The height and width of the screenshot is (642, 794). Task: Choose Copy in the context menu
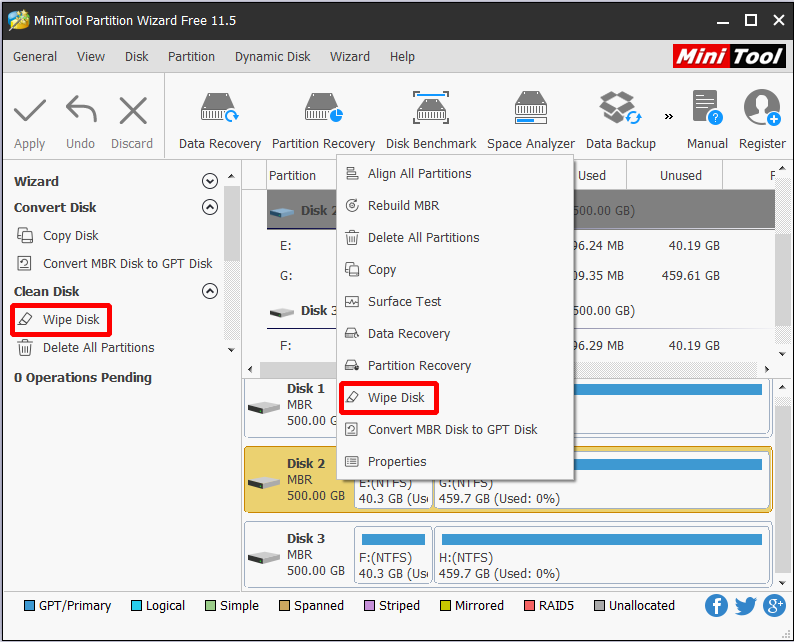[x=455, y=269]
